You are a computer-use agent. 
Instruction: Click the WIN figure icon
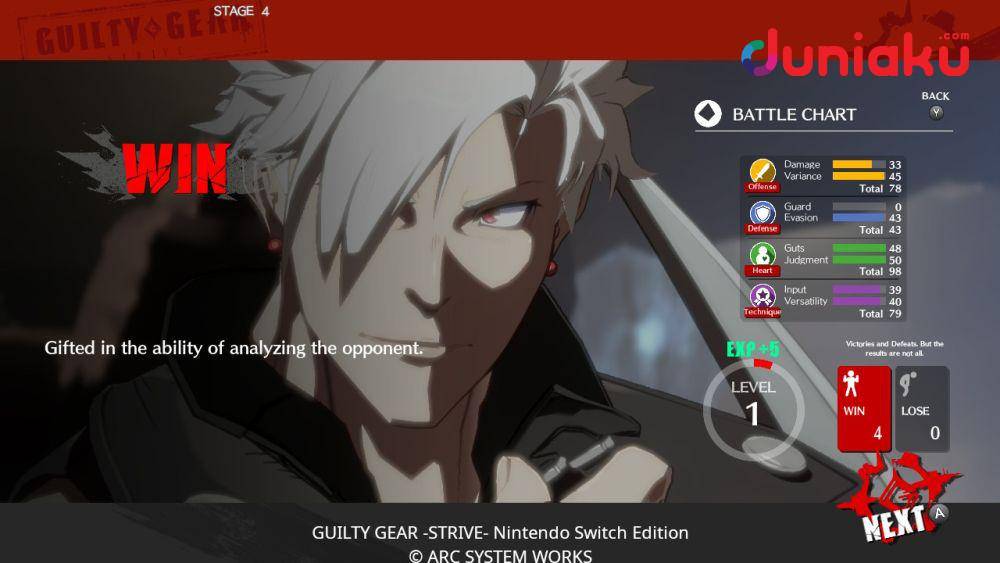(851, 384)
